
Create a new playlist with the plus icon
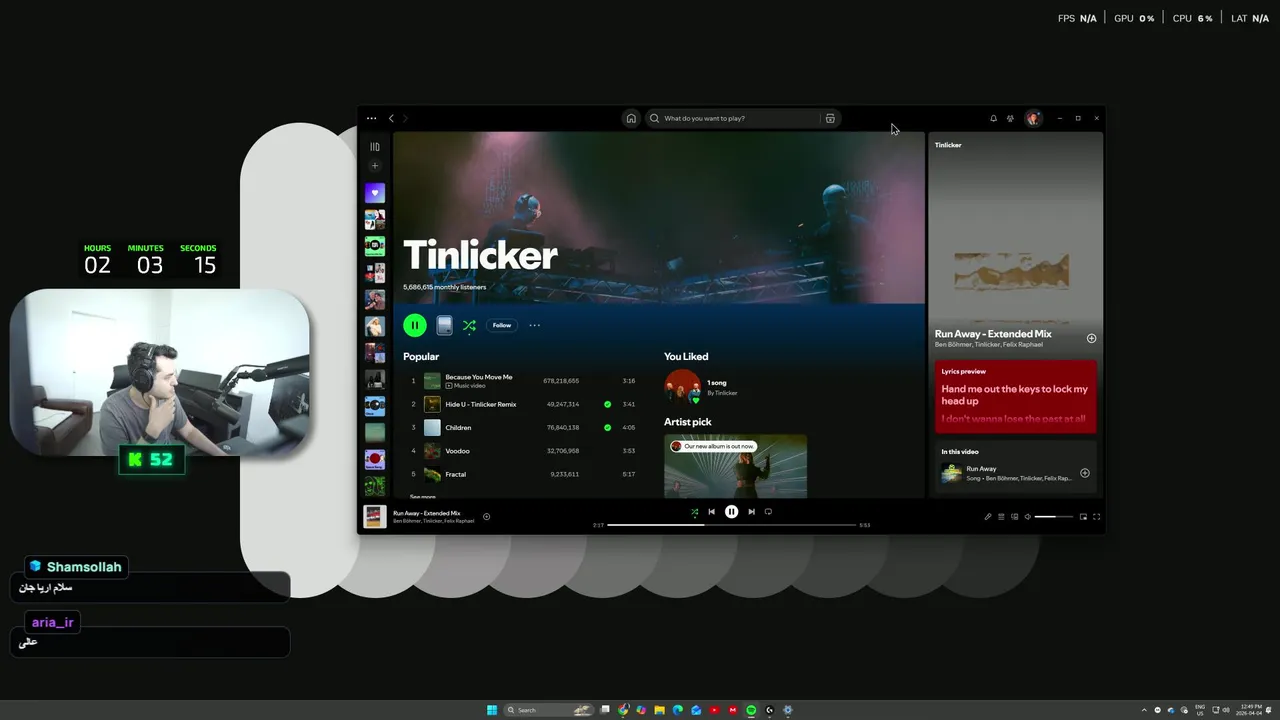(x=375, y=166)
